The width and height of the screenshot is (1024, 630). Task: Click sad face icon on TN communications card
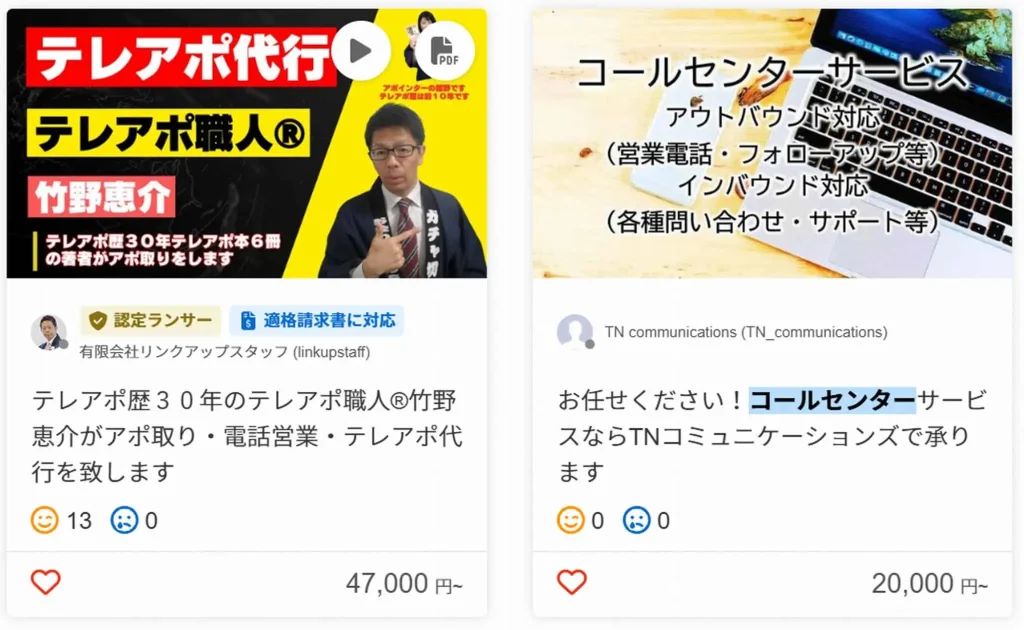(x=637, y=520)
